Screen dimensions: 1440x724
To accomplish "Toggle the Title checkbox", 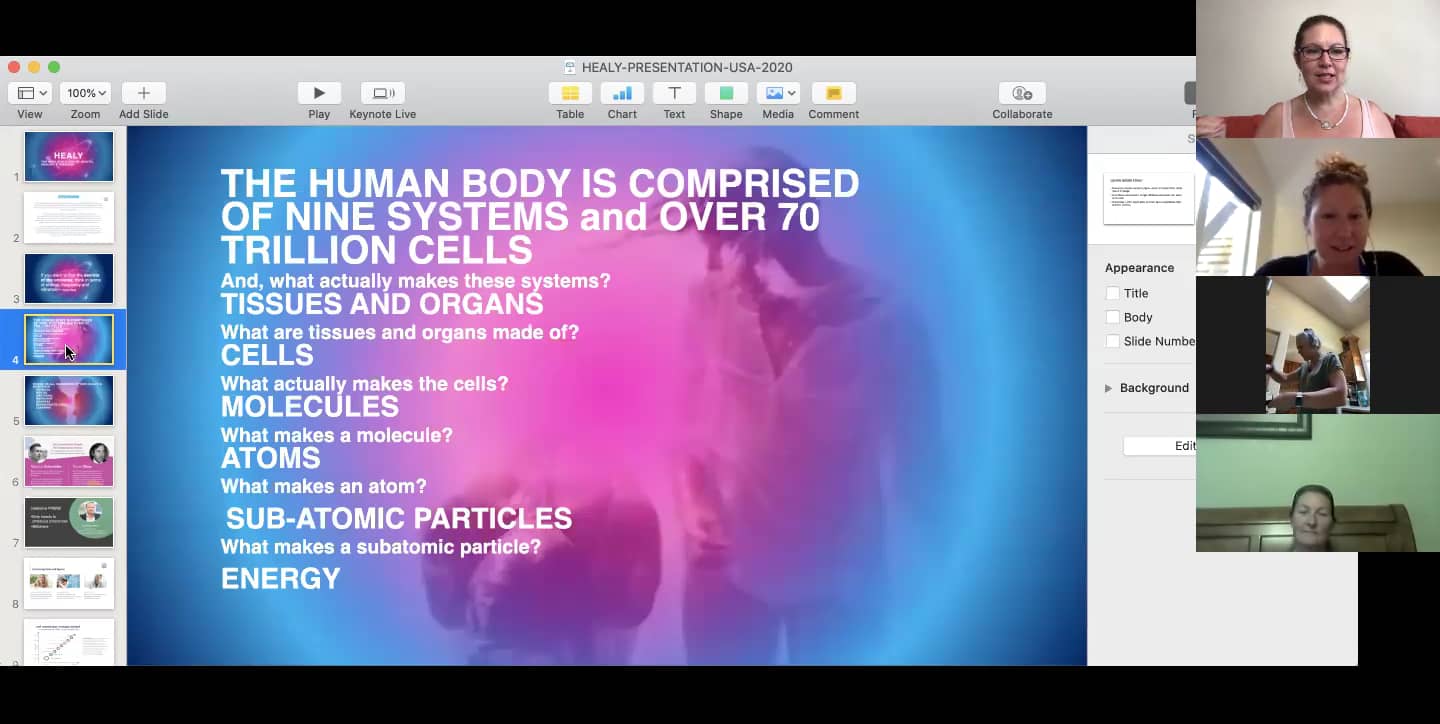I will click(1112, 293).
